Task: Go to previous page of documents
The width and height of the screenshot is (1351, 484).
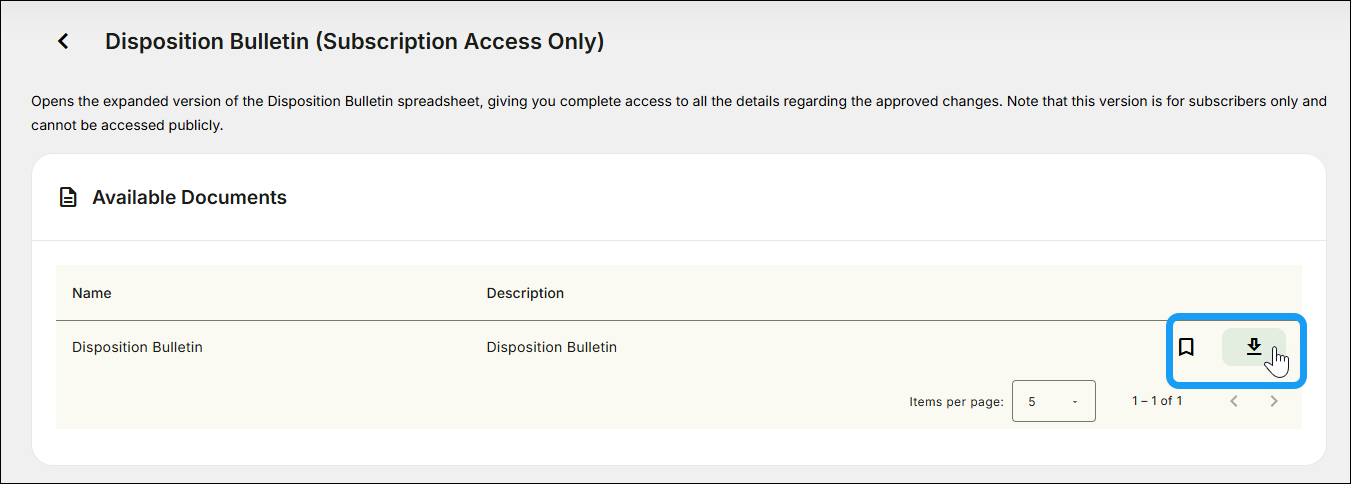Action: click(x=1234, y=401)
